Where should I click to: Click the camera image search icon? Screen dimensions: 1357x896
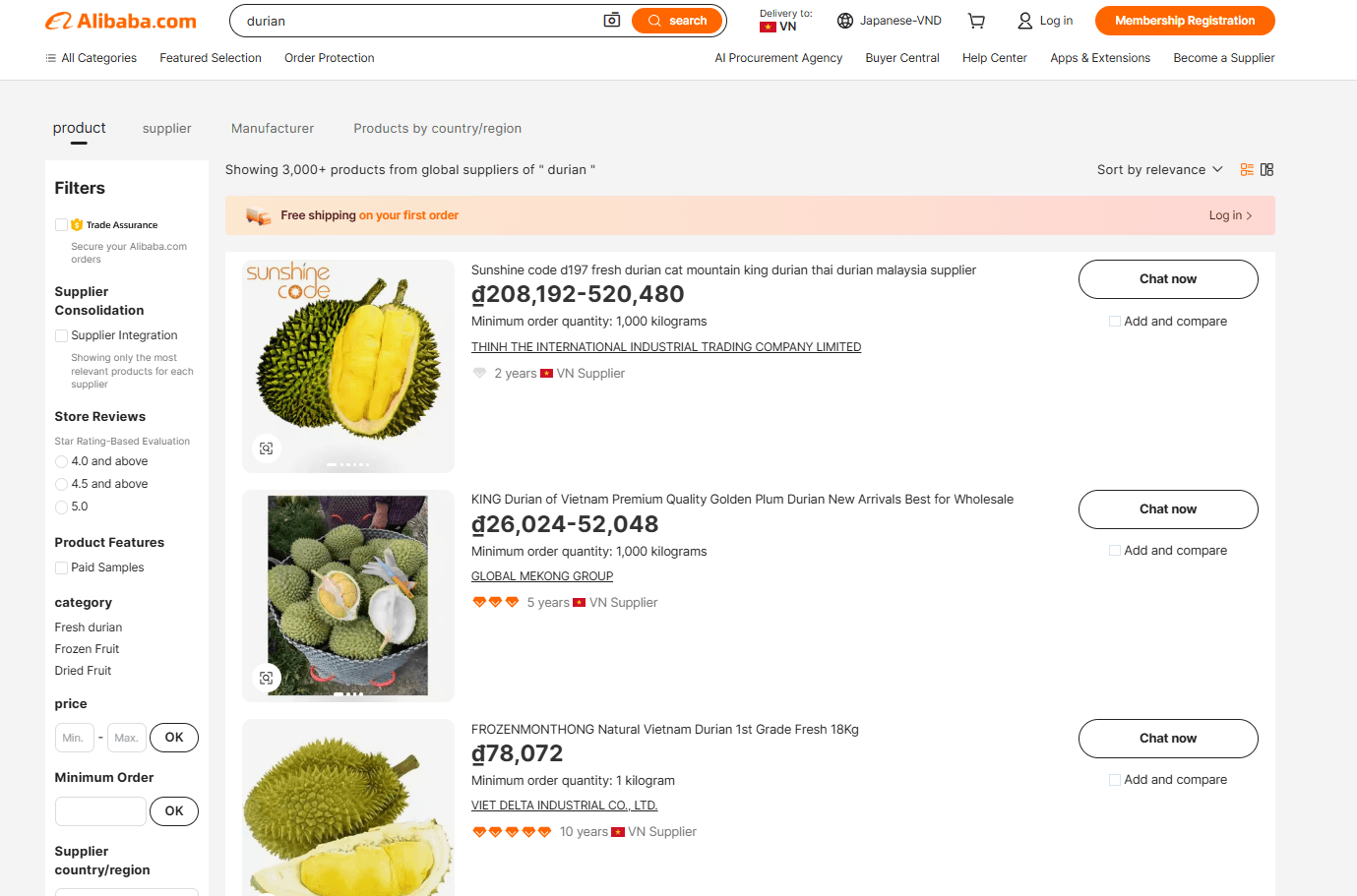pyautogui.click(x=611, y=21)
